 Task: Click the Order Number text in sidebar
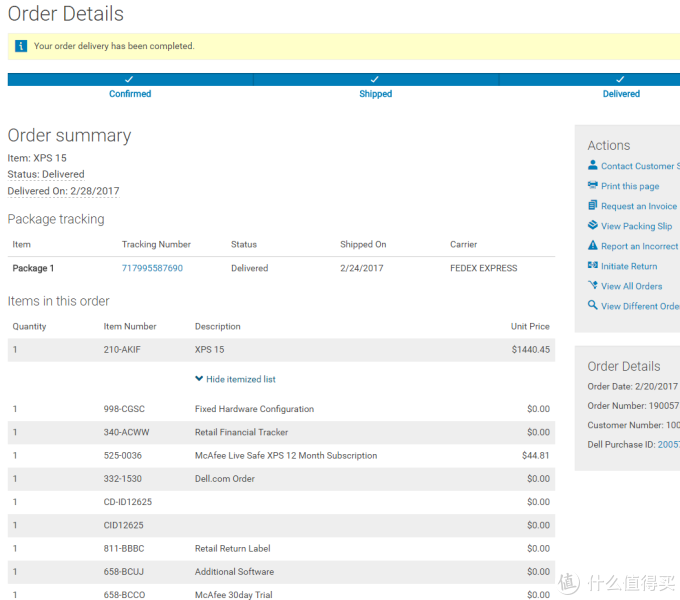click(x=633, y=406)
